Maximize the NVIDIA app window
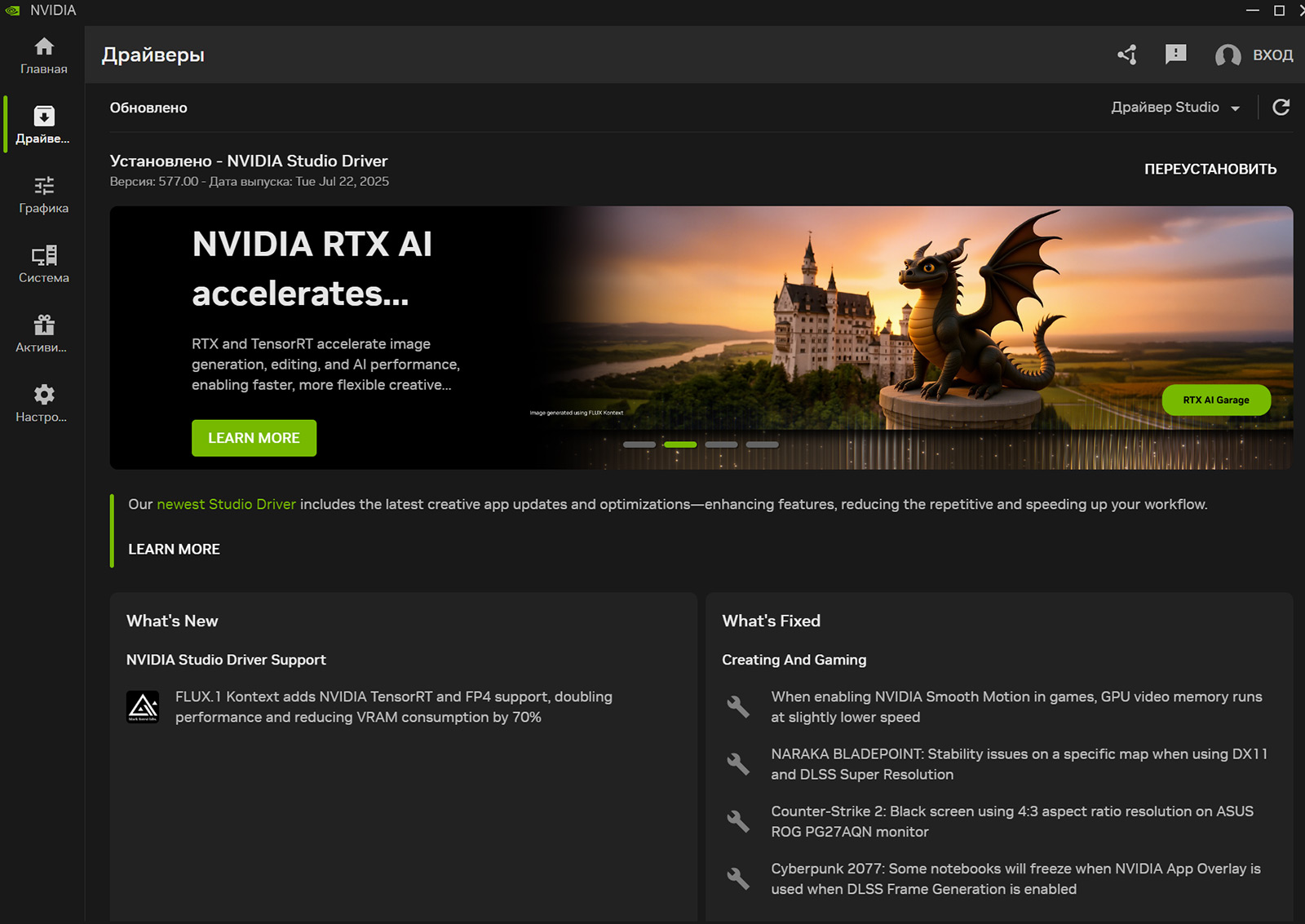This screenshot has width=1305, height=924. point(1279,11)
